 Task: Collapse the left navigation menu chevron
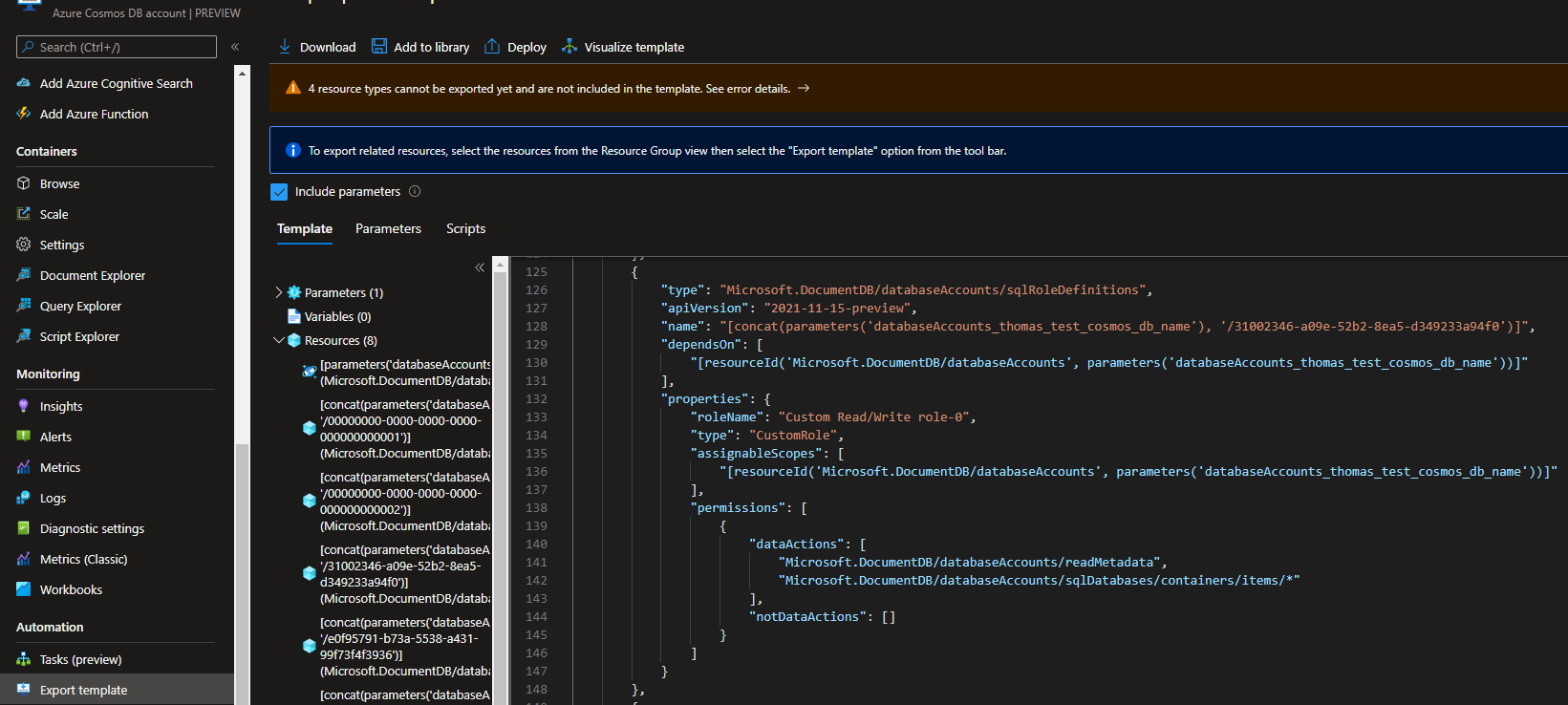click(x=235, y=47)
